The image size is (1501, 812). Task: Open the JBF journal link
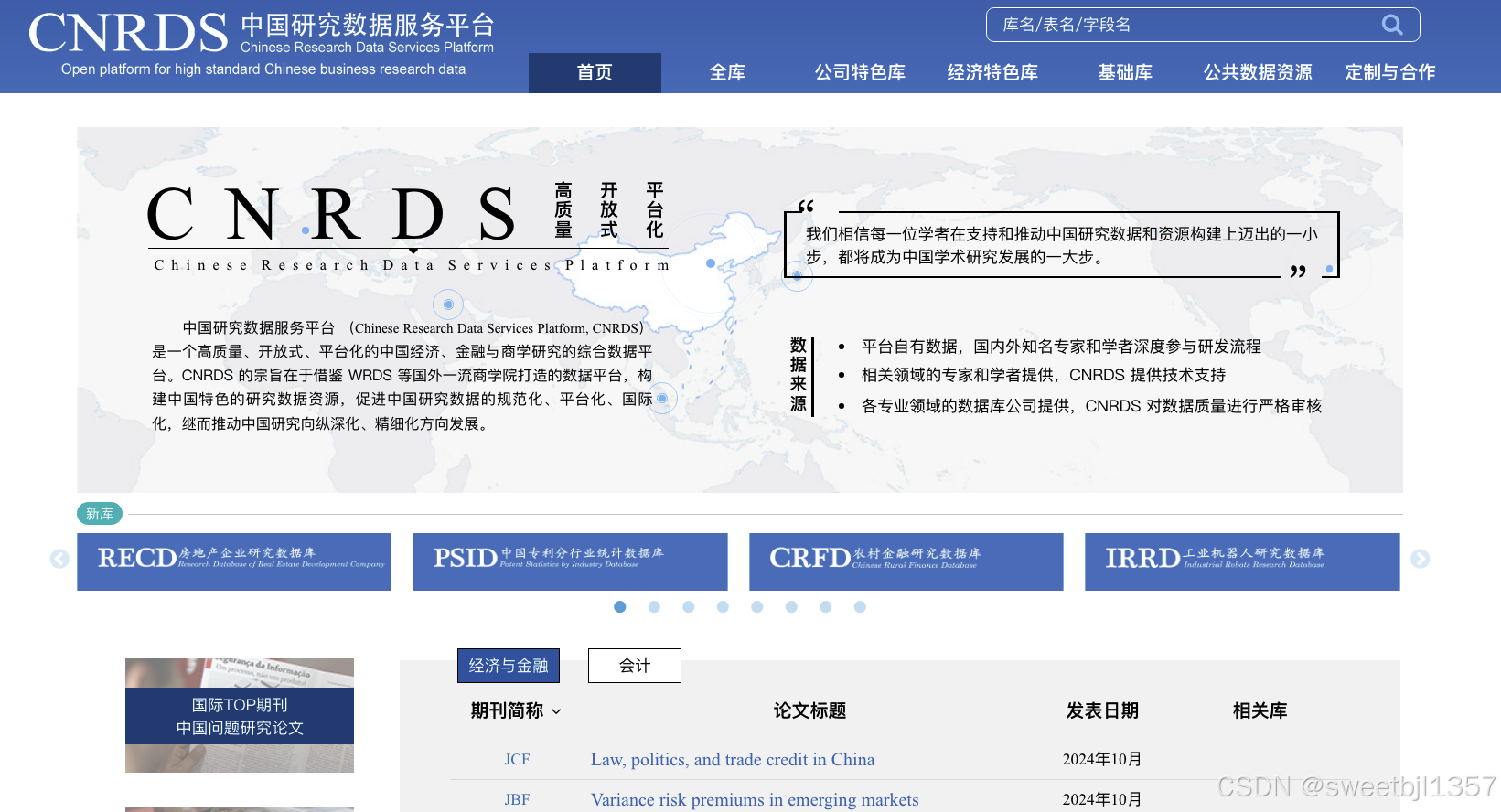click(517, 800)
